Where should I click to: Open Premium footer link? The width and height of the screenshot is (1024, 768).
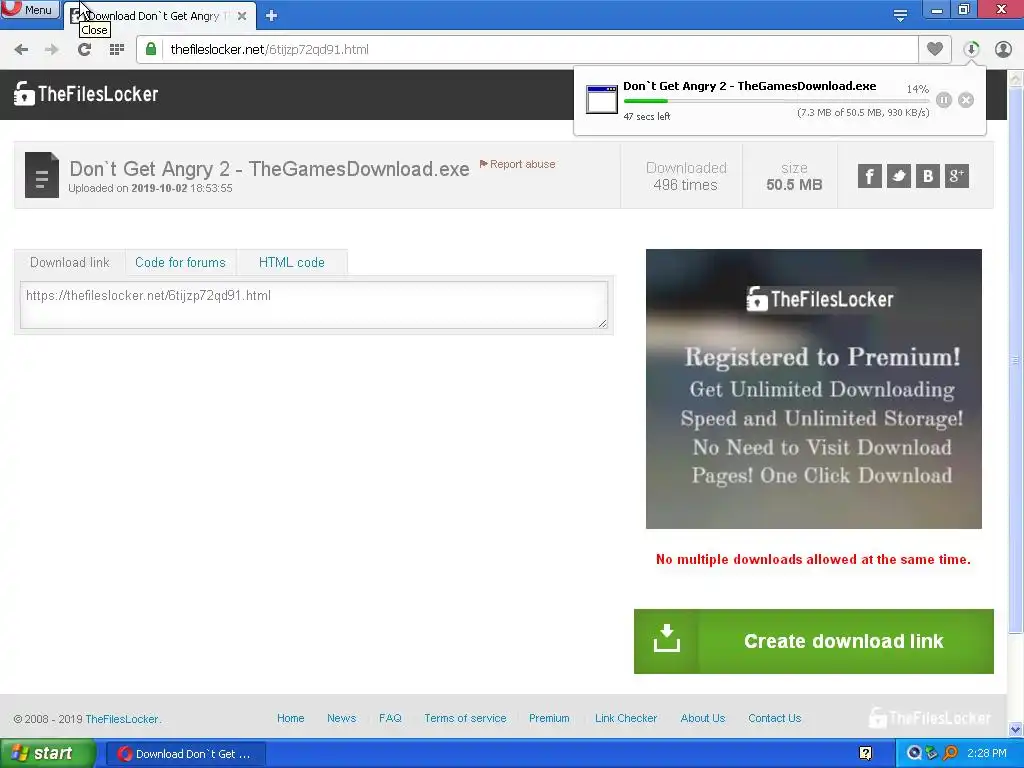pyautogui.click(x=549, y=718)
